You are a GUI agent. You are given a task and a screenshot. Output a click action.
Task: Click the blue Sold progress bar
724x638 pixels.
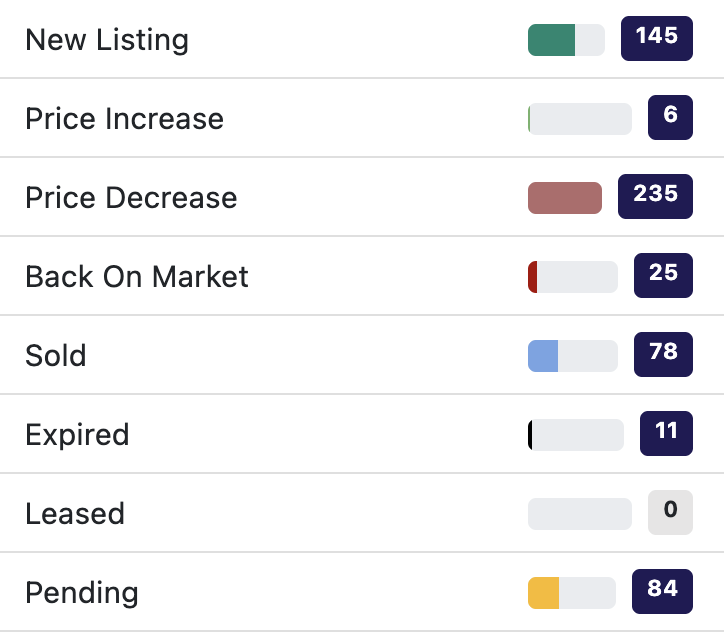[572, 356]
